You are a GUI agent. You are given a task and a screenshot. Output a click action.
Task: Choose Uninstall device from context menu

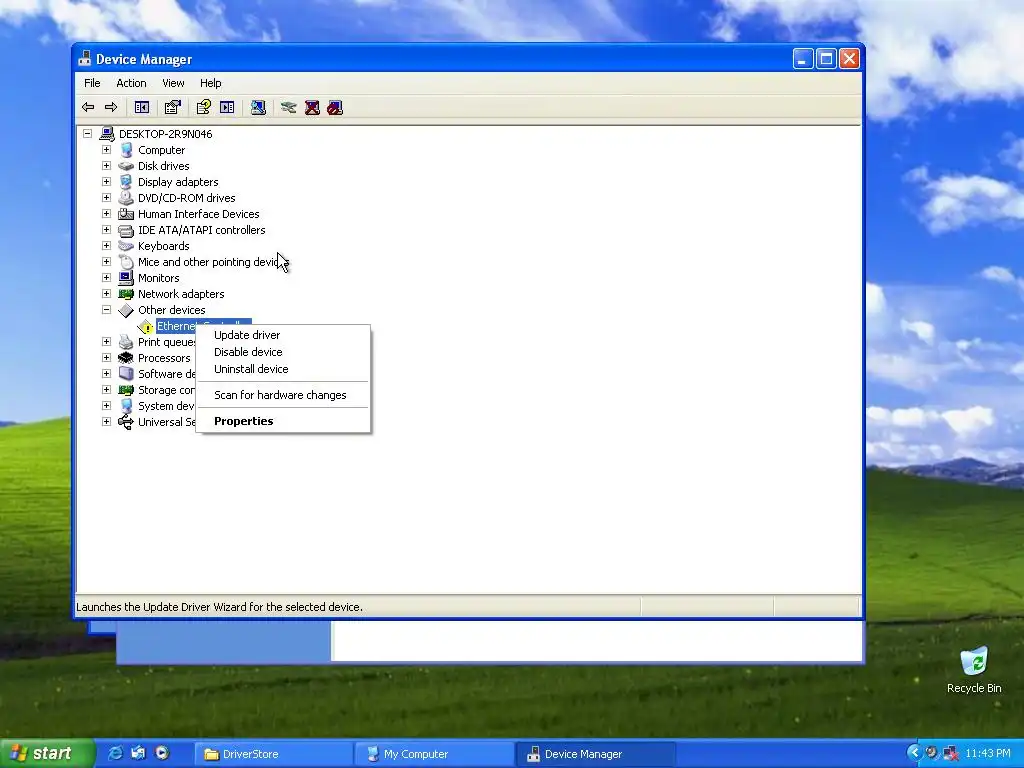(x=283, y=369)
